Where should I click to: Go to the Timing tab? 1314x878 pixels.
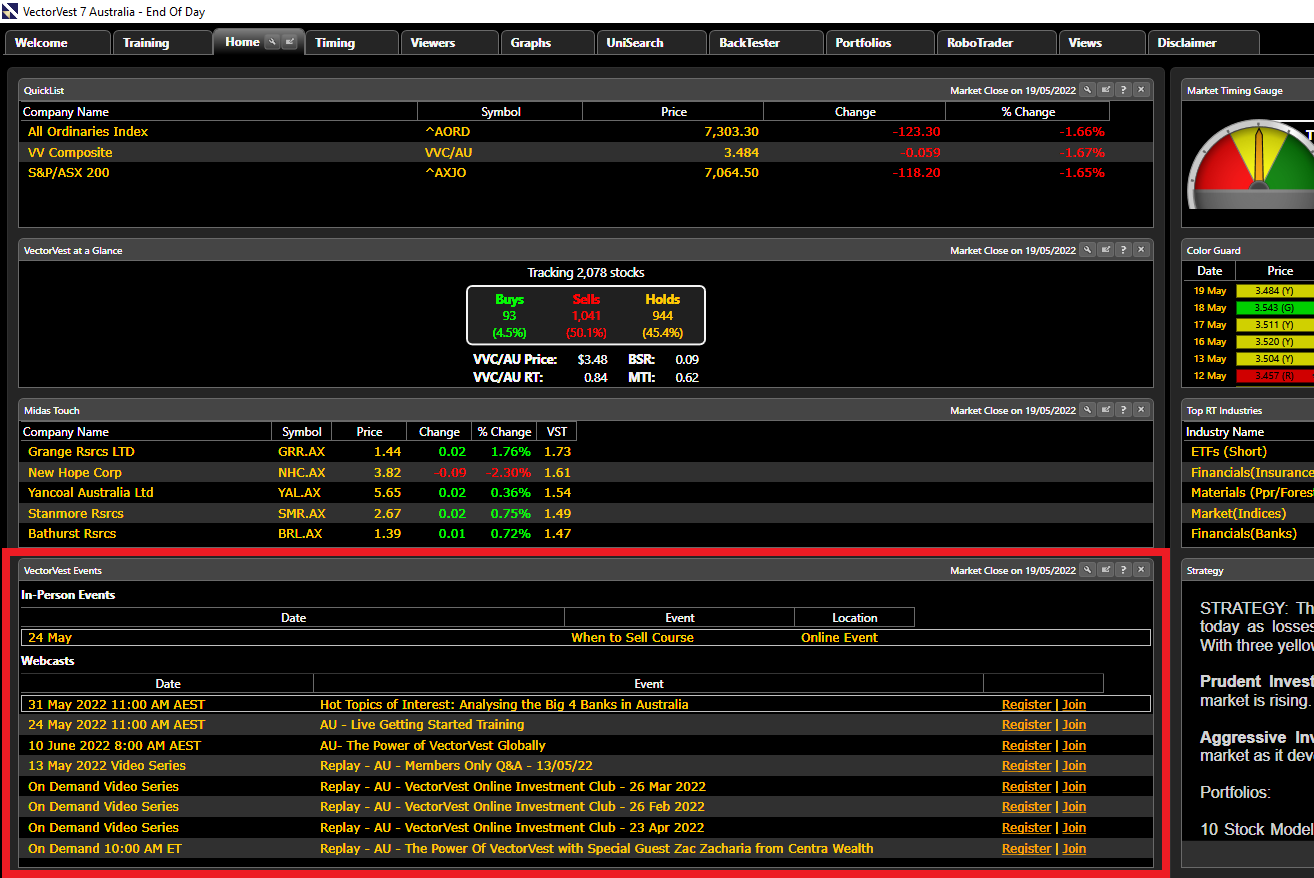pos(351,43)
